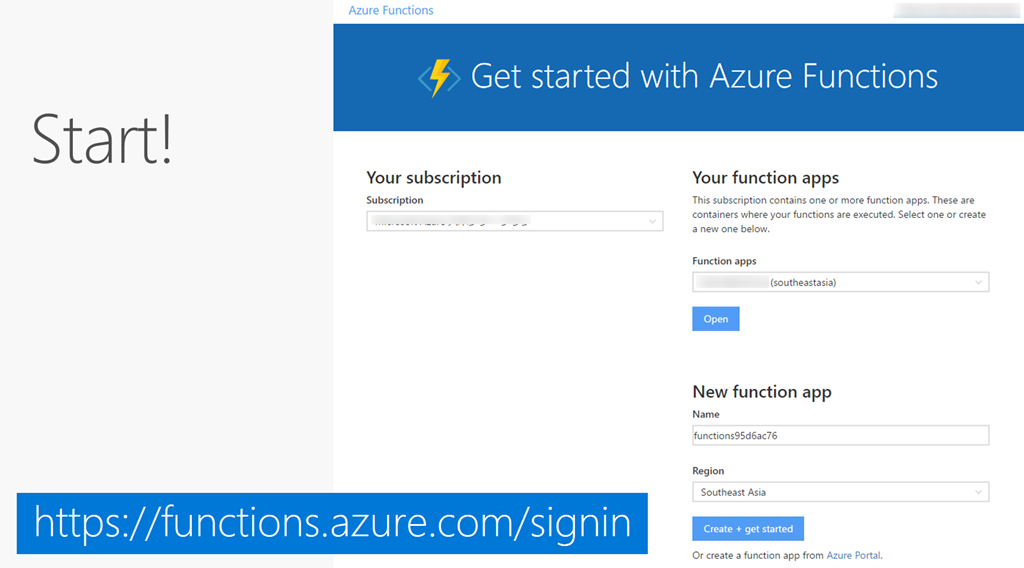The height and width of the screenshot is (568, 1024).
Task: Open the Subscription combo box
Action: (514, 221)
